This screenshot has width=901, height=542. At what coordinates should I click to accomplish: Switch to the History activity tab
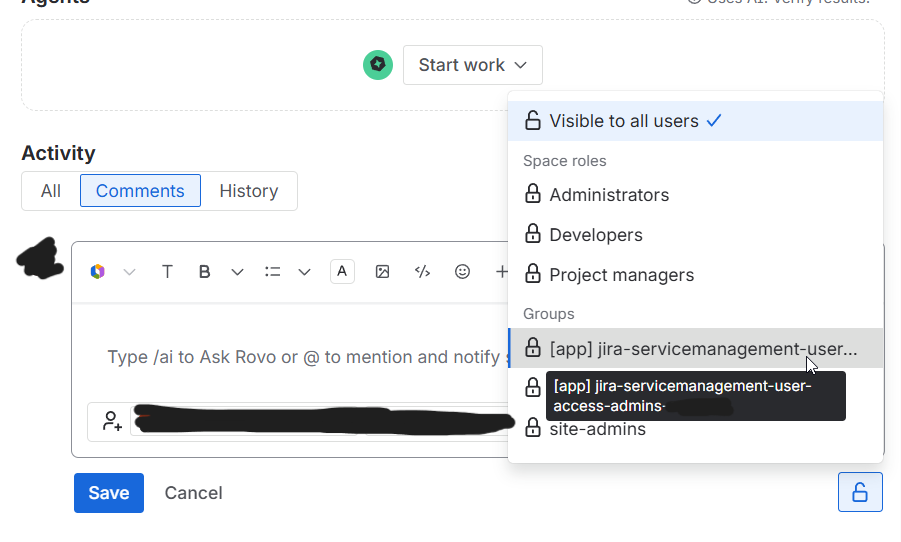(x=249, y=191)
